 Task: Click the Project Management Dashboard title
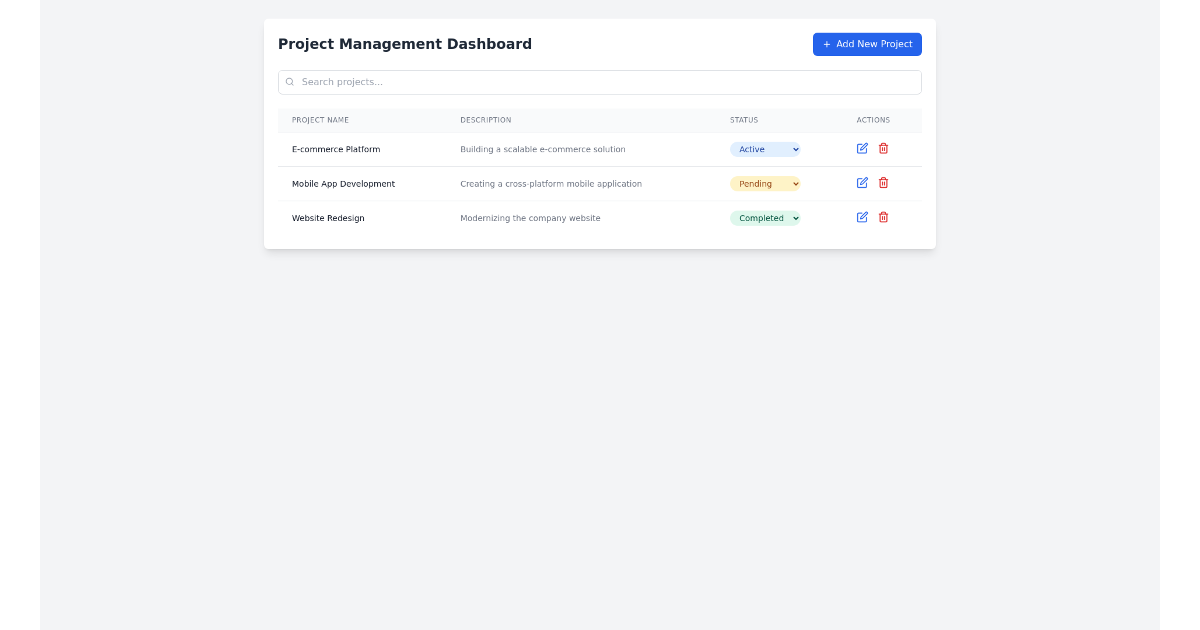(405, 43)
